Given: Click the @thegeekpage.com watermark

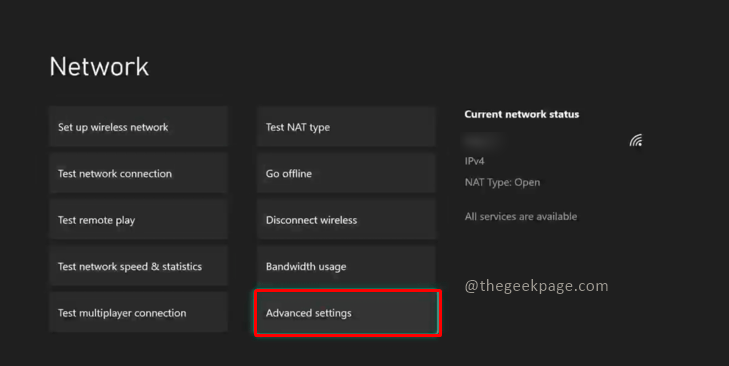Looking at the screenshot, I should [537, 286].
